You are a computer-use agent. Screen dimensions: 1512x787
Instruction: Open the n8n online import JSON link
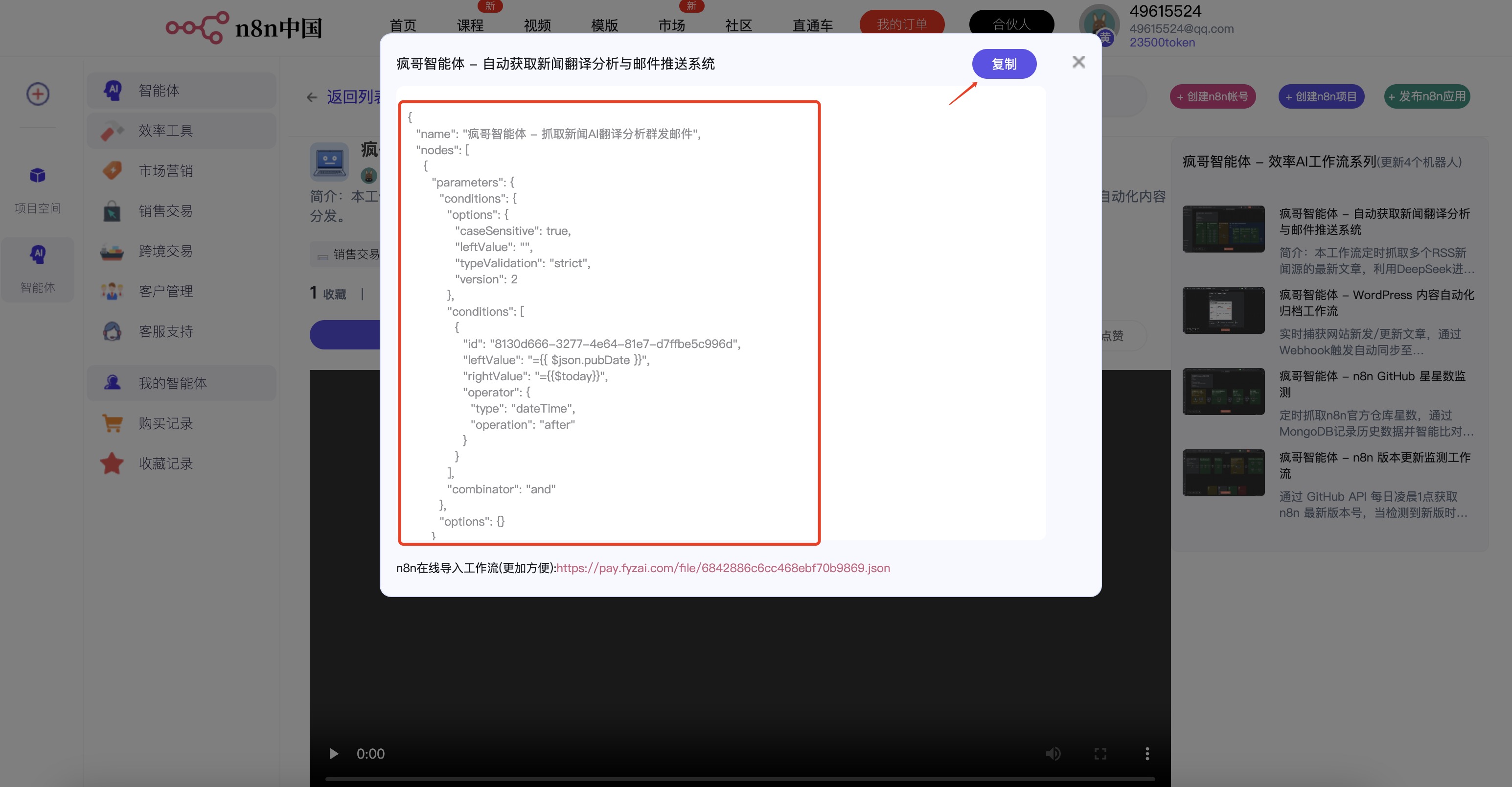723,568
